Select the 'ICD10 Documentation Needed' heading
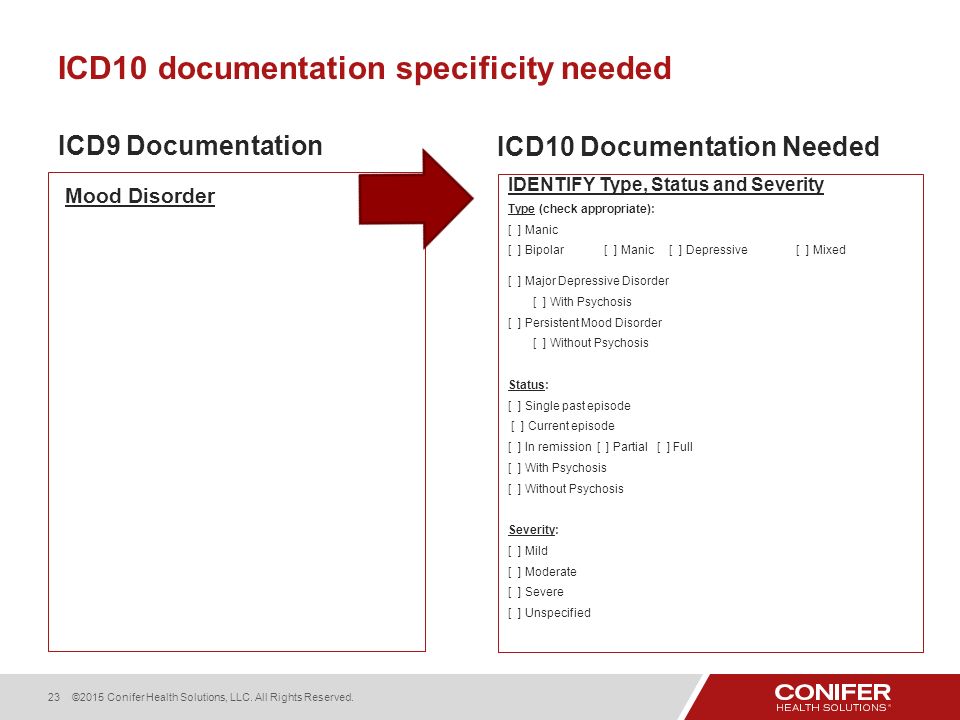The image size is (960, 720). pyautogui.click(x=688, y=147)
